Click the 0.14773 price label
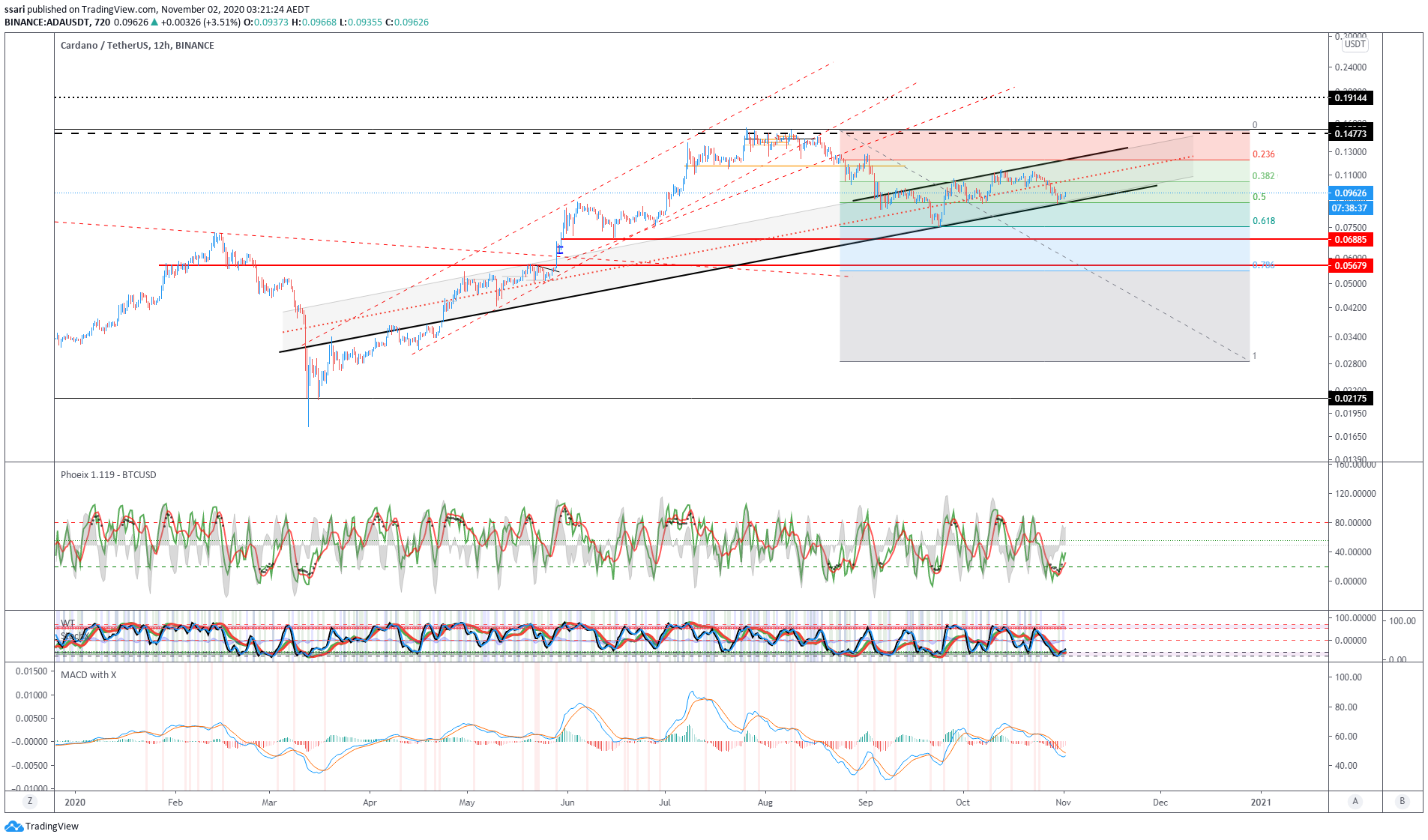 tap(1351, 134)
